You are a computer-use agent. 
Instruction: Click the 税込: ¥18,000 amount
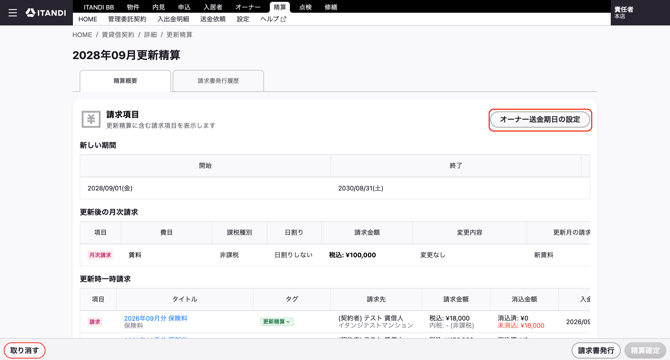[450, 318]
